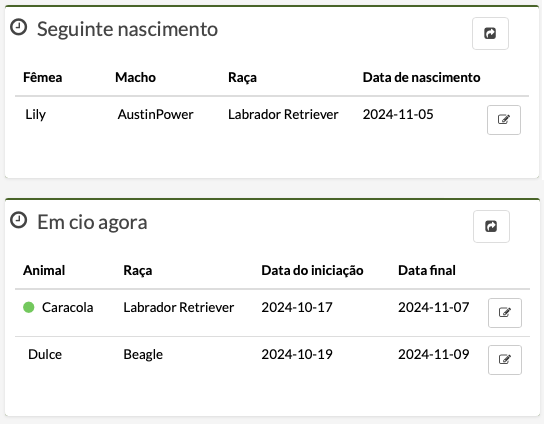Click the share icon in Em cio agora panel

(x=491, y=226)
